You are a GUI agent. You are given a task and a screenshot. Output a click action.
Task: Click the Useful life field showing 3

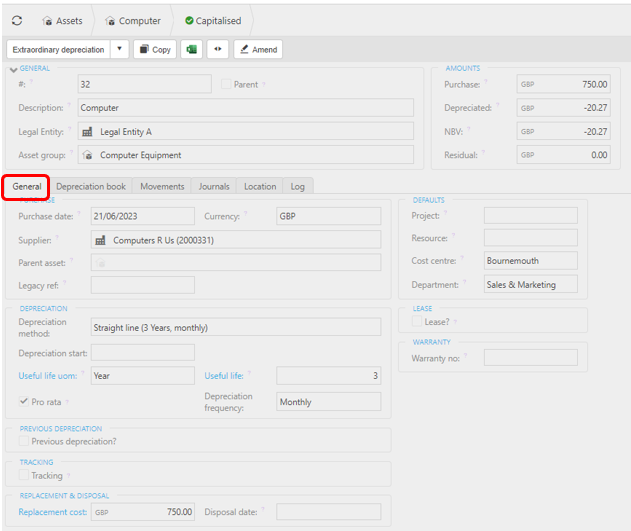328,376
